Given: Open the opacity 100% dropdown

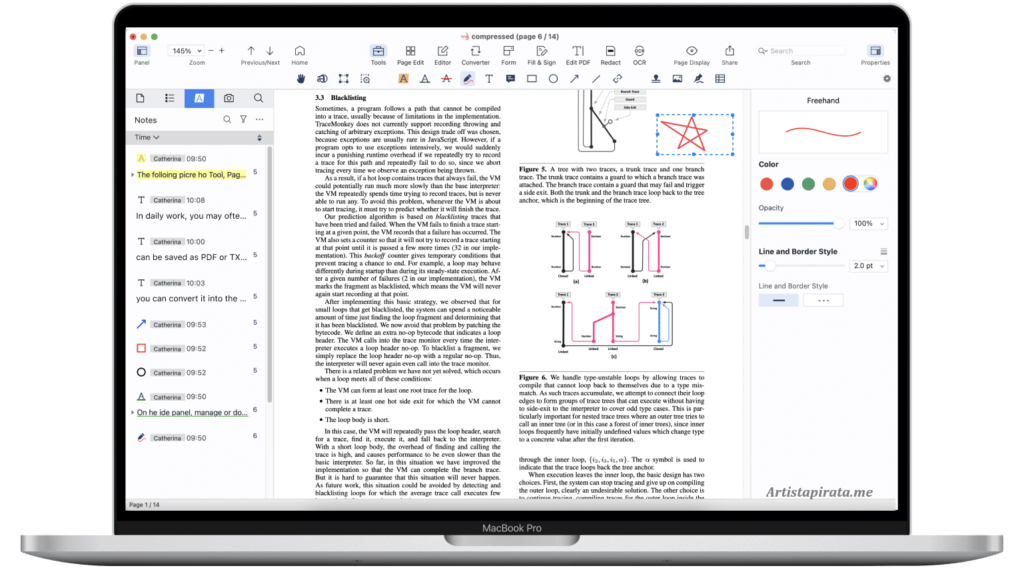Looking at the screenshot, I should coord(869,223).
